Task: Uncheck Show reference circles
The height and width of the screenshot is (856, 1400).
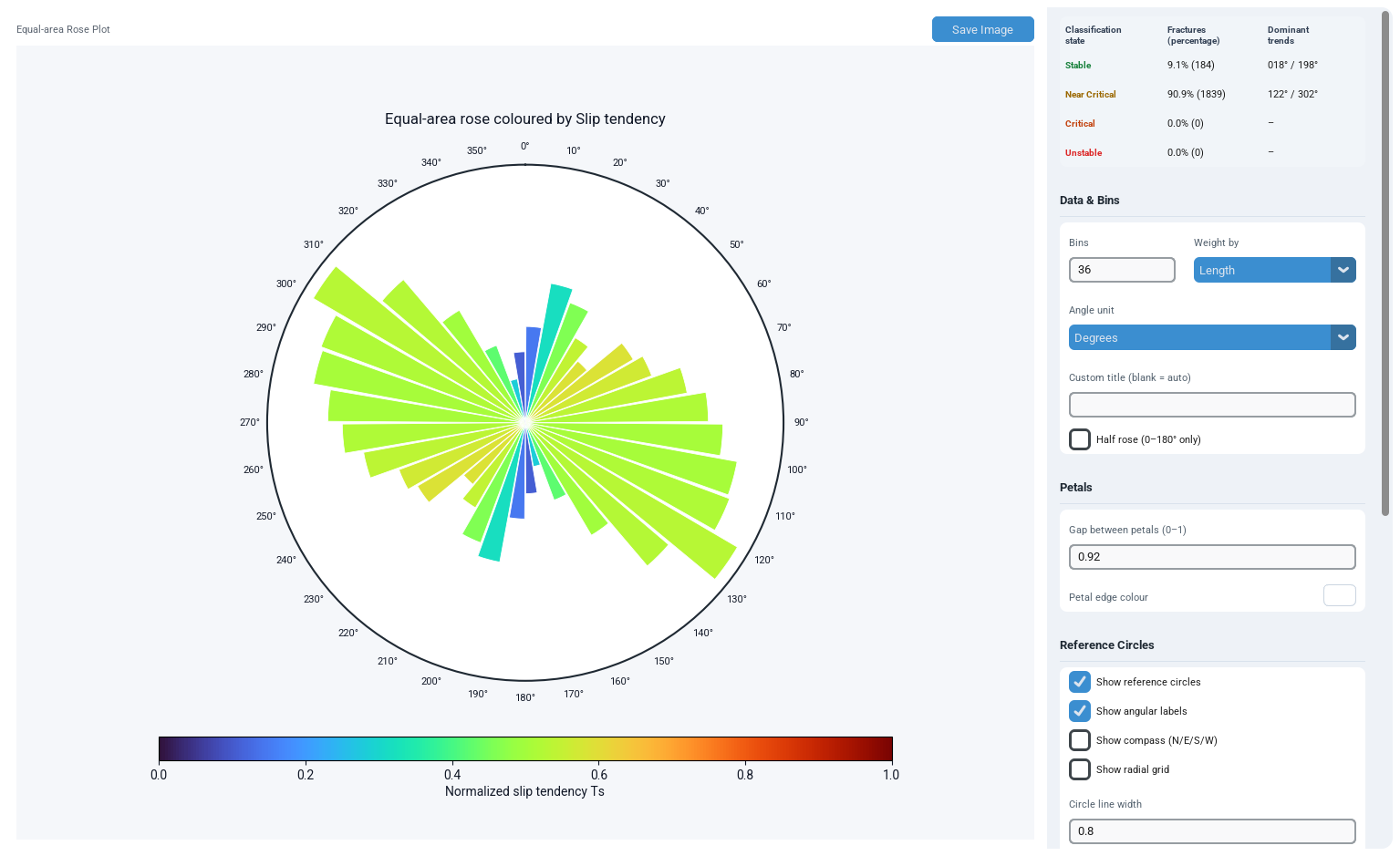Action: pos(1080,682)
